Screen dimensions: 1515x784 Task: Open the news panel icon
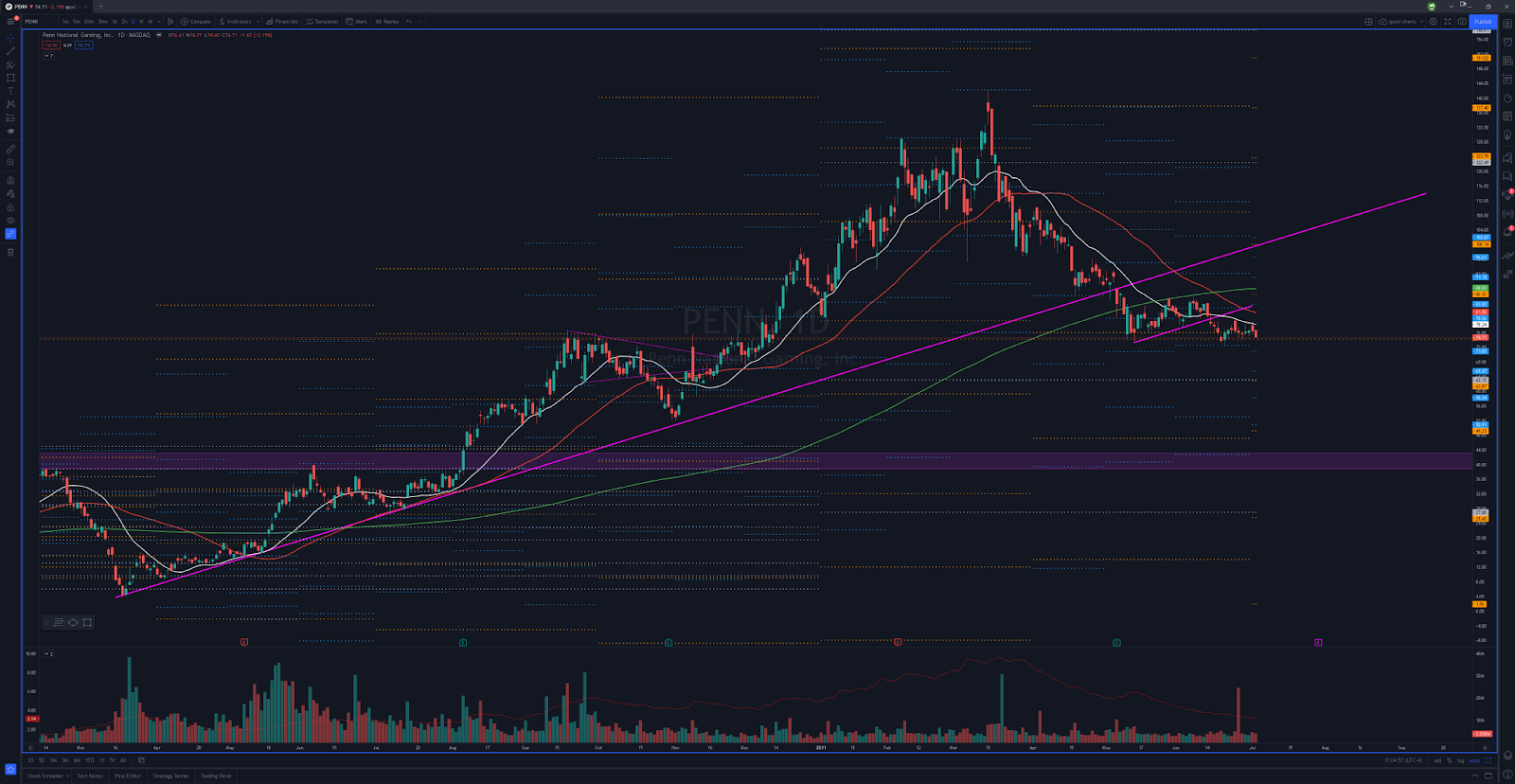point(1507,61)
